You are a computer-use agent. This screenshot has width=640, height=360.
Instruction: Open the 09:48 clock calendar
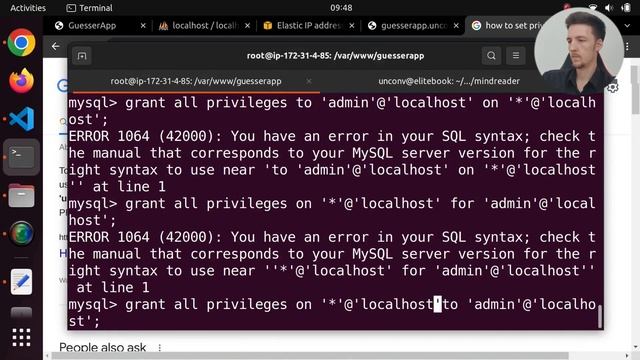341,8
